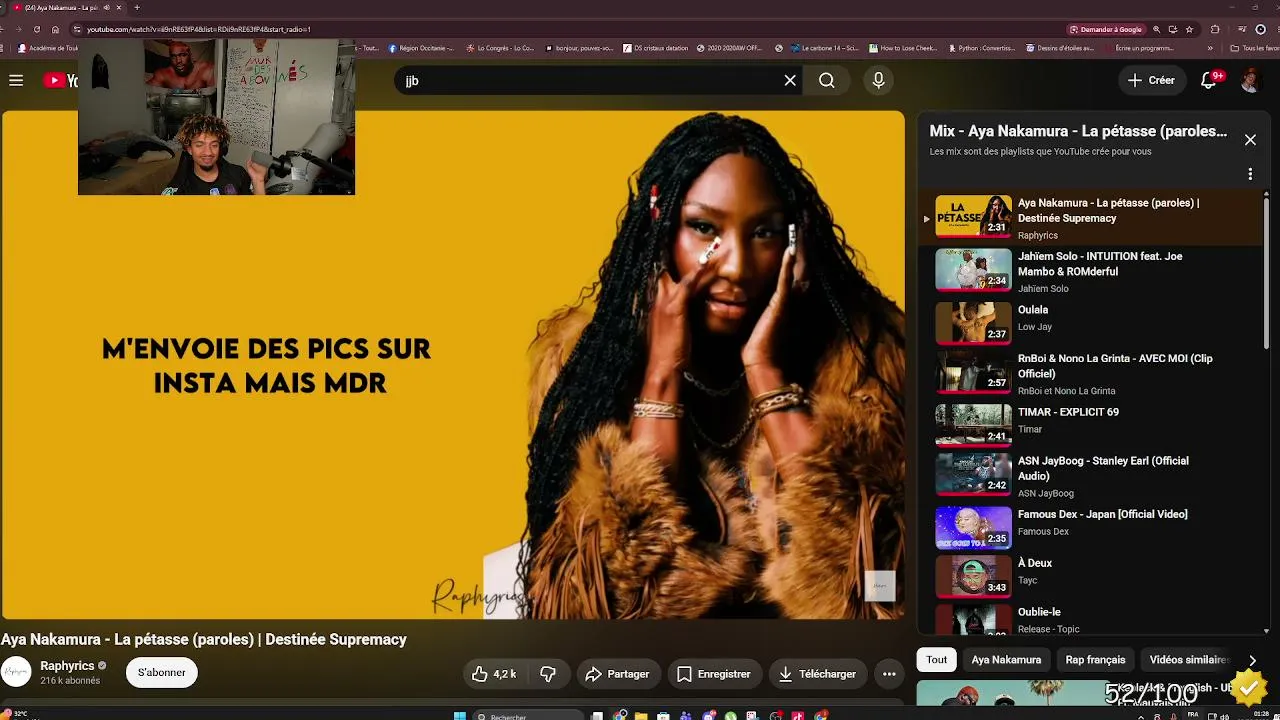Play Jahiem Solo - INTUITION from playlist

tap(1090, 271)
